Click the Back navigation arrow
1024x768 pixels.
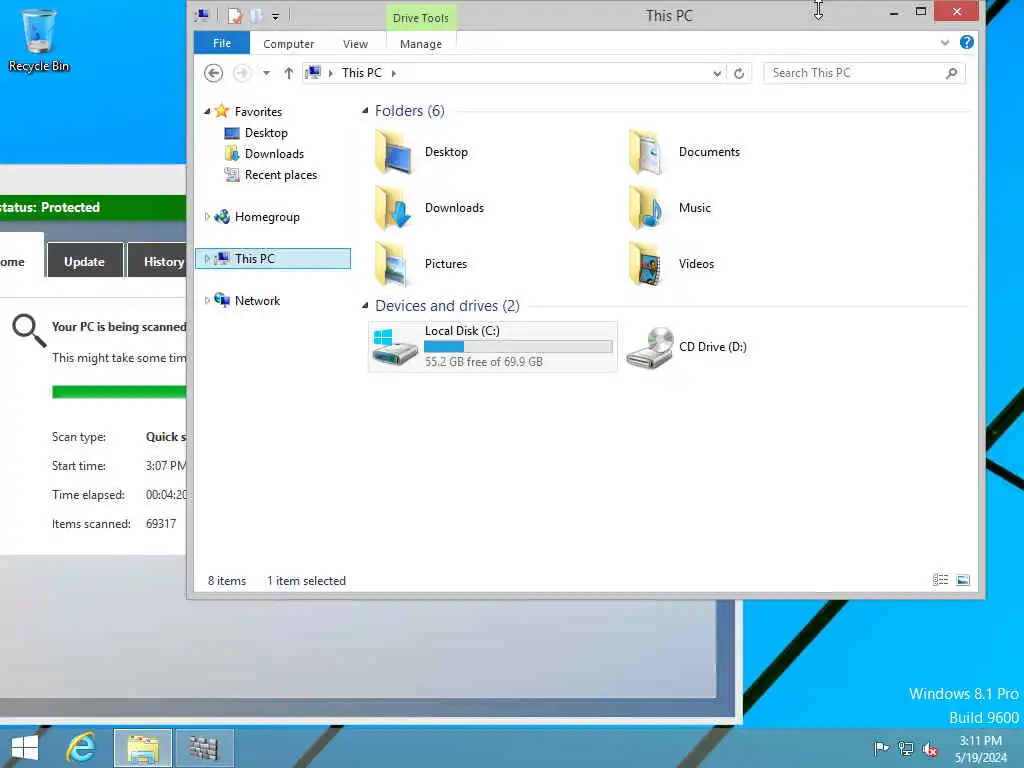(x=214, y=73)
